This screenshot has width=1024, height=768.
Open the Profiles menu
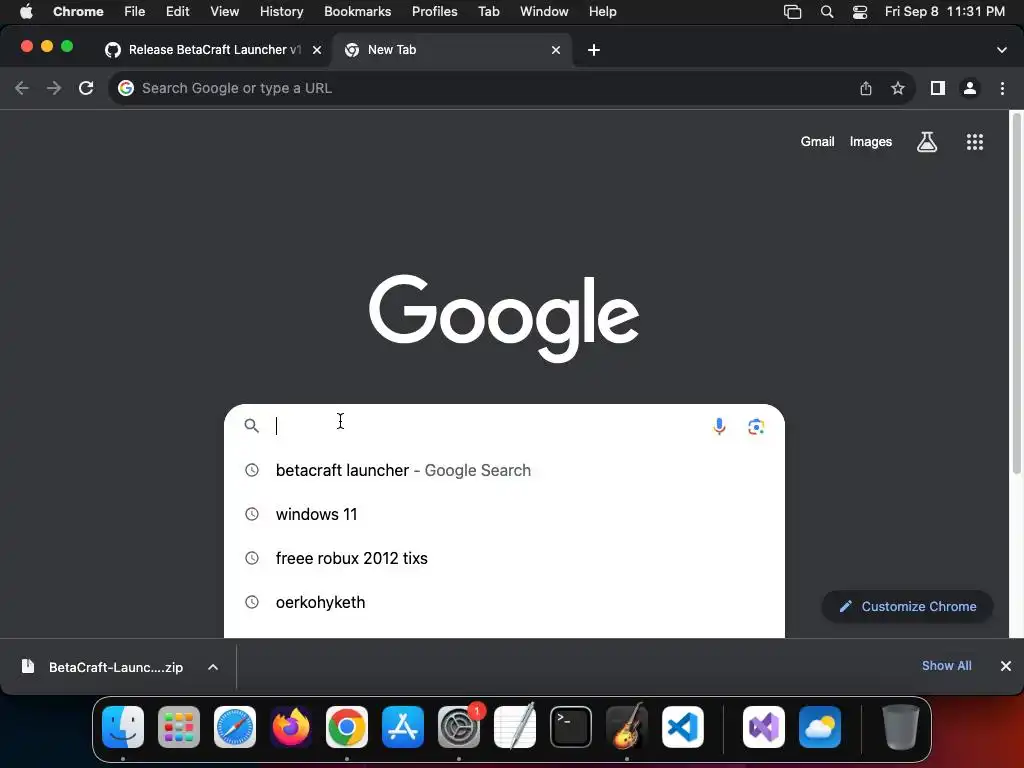[434, 11]
